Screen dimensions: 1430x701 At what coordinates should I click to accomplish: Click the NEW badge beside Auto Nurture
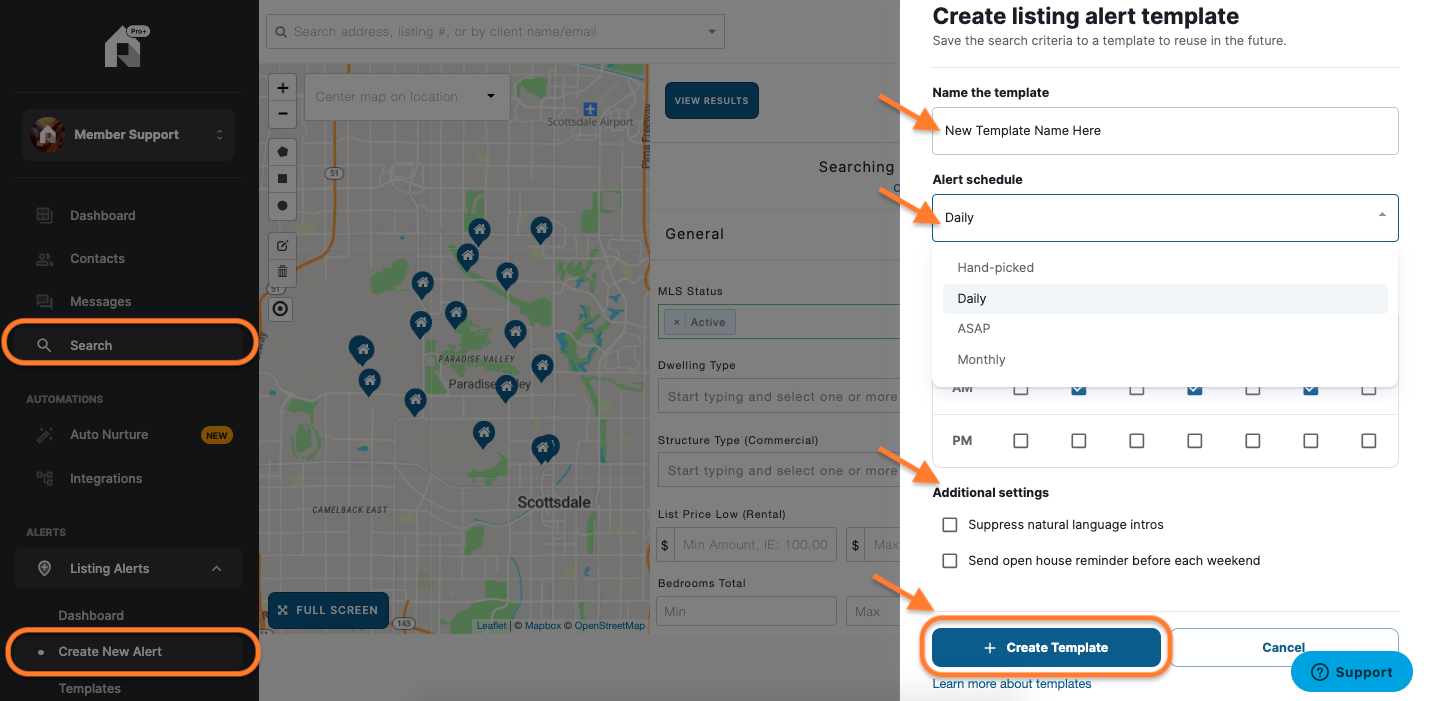(217, 435)
